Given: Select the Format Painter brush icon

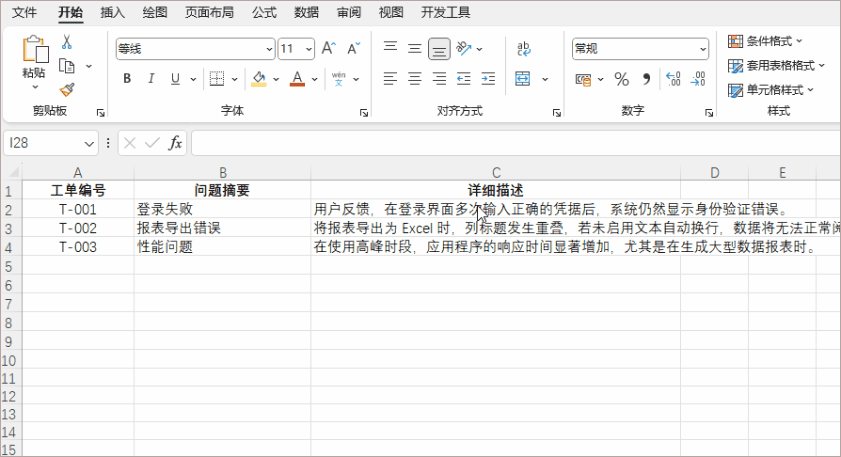Looking at the screenshot, I should 67,89.
